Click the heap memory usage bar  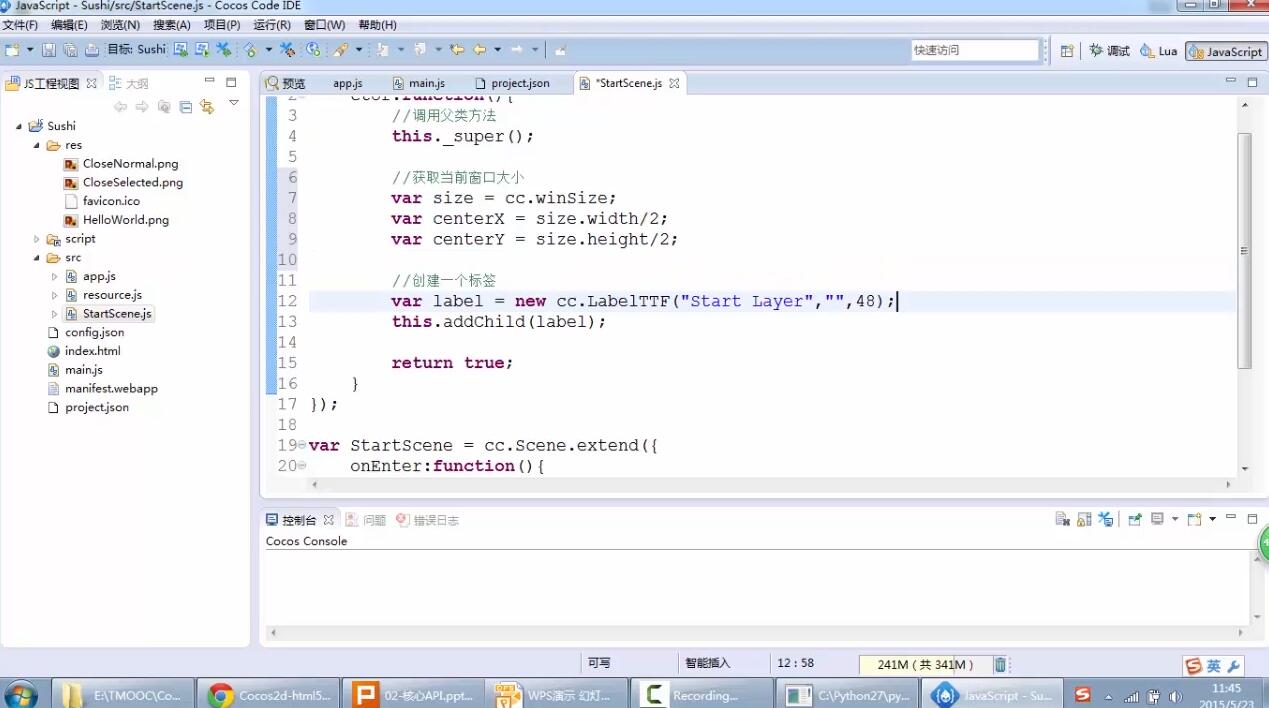pos(924,664)
